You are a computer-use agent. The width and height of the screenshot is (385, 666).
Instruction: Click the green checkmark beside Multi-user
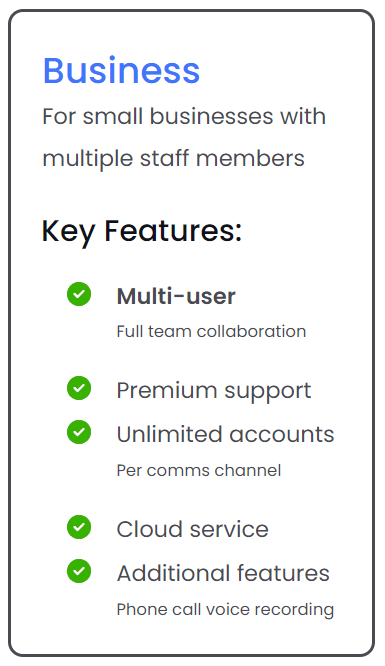tap(79, 294)
